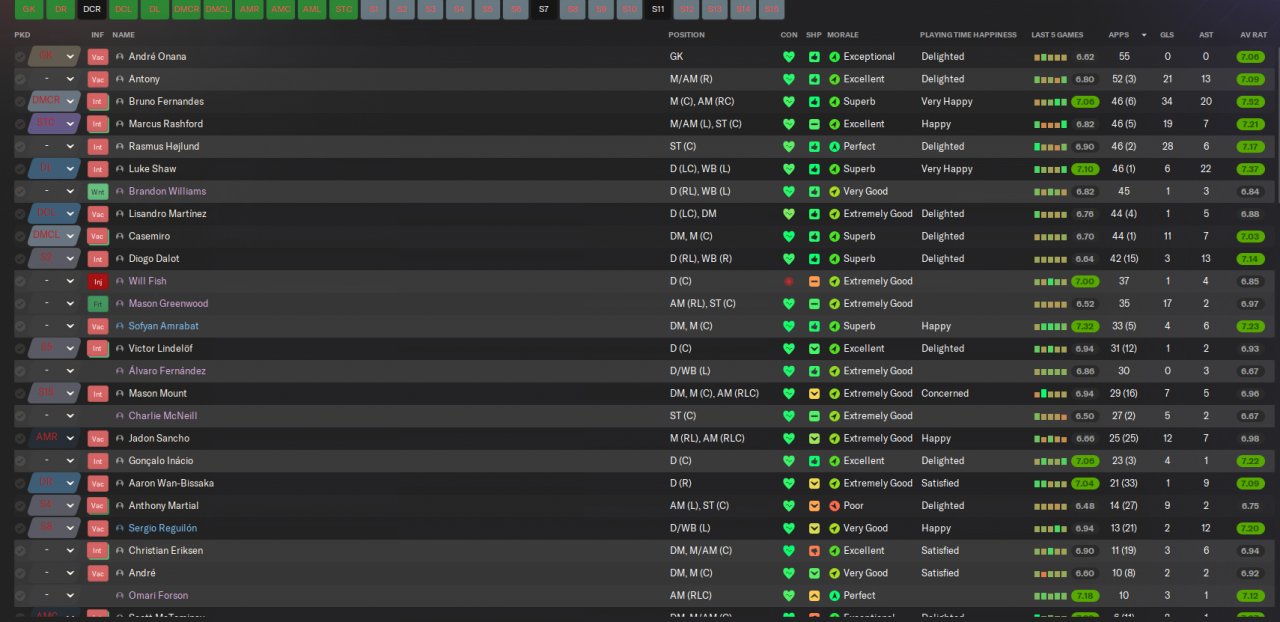The image size is (1280, 622).
Task: Click Antony's match sharpness icon
Action: (x=814, y=79)
